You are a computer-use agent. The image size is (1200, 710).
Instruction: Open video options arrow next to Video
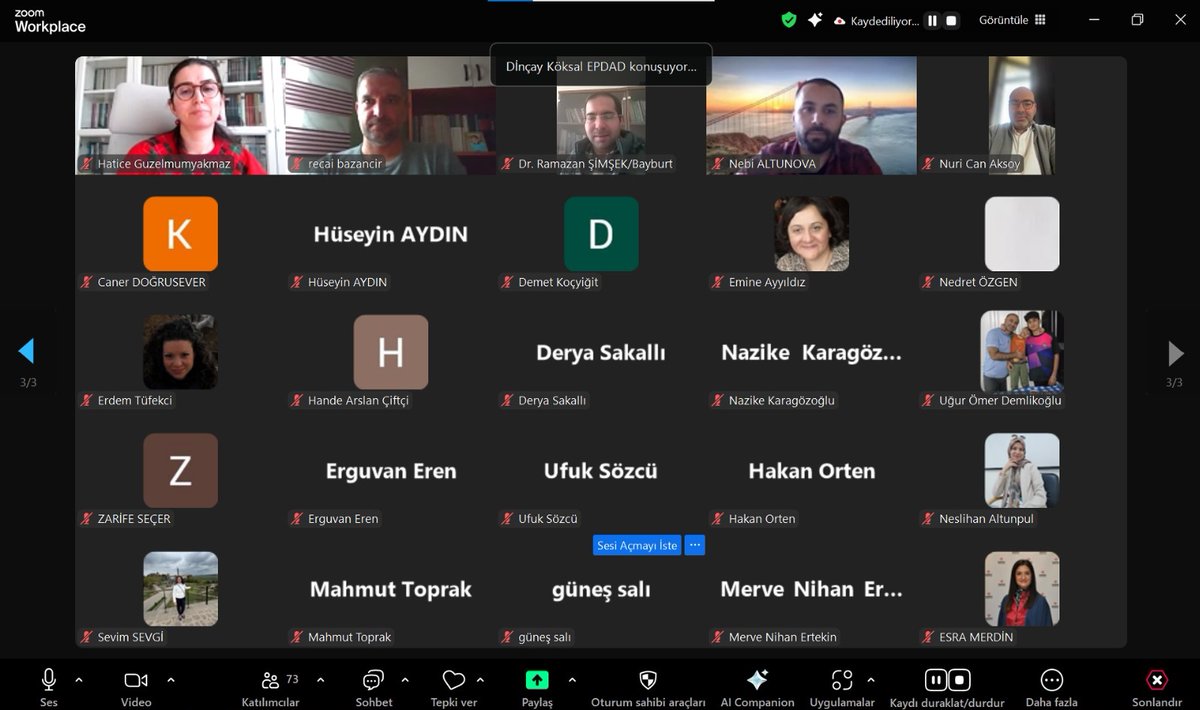(x=171, y=680)
